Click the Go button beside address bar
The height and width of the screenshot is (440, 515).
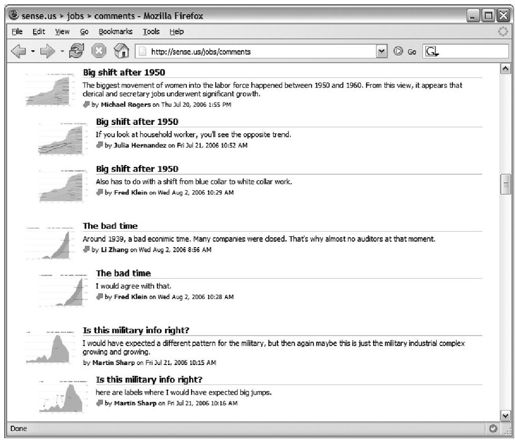(405, 51)
